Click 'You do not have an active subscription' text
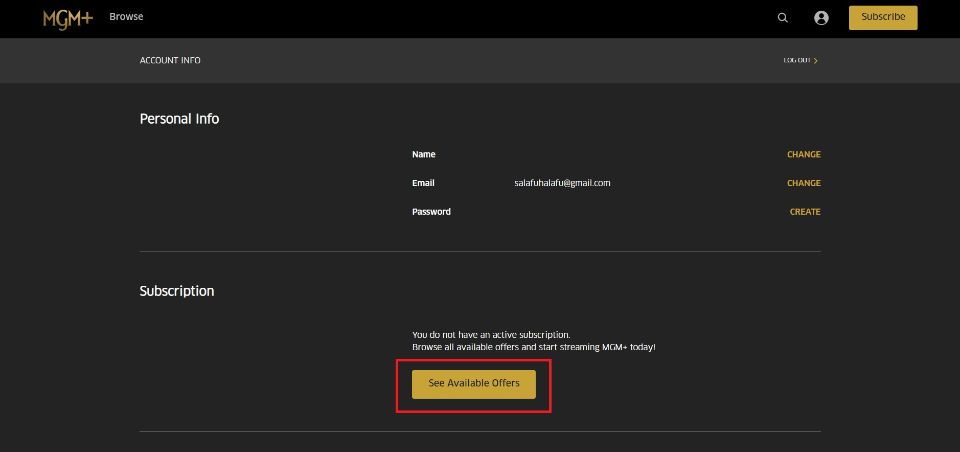 [491, 335]
